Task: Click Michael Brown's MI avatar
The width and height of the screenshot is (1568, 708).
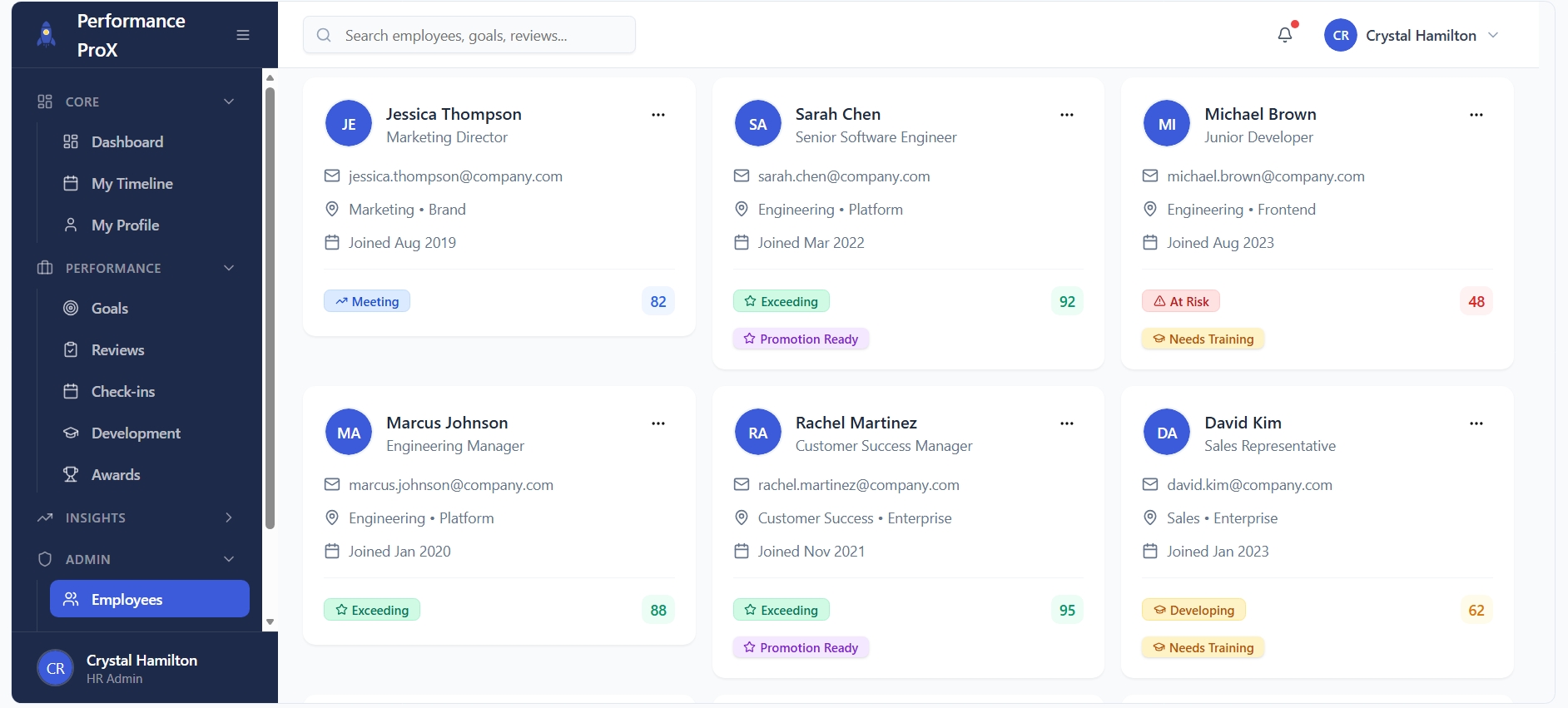Action: click(1167, 124)
